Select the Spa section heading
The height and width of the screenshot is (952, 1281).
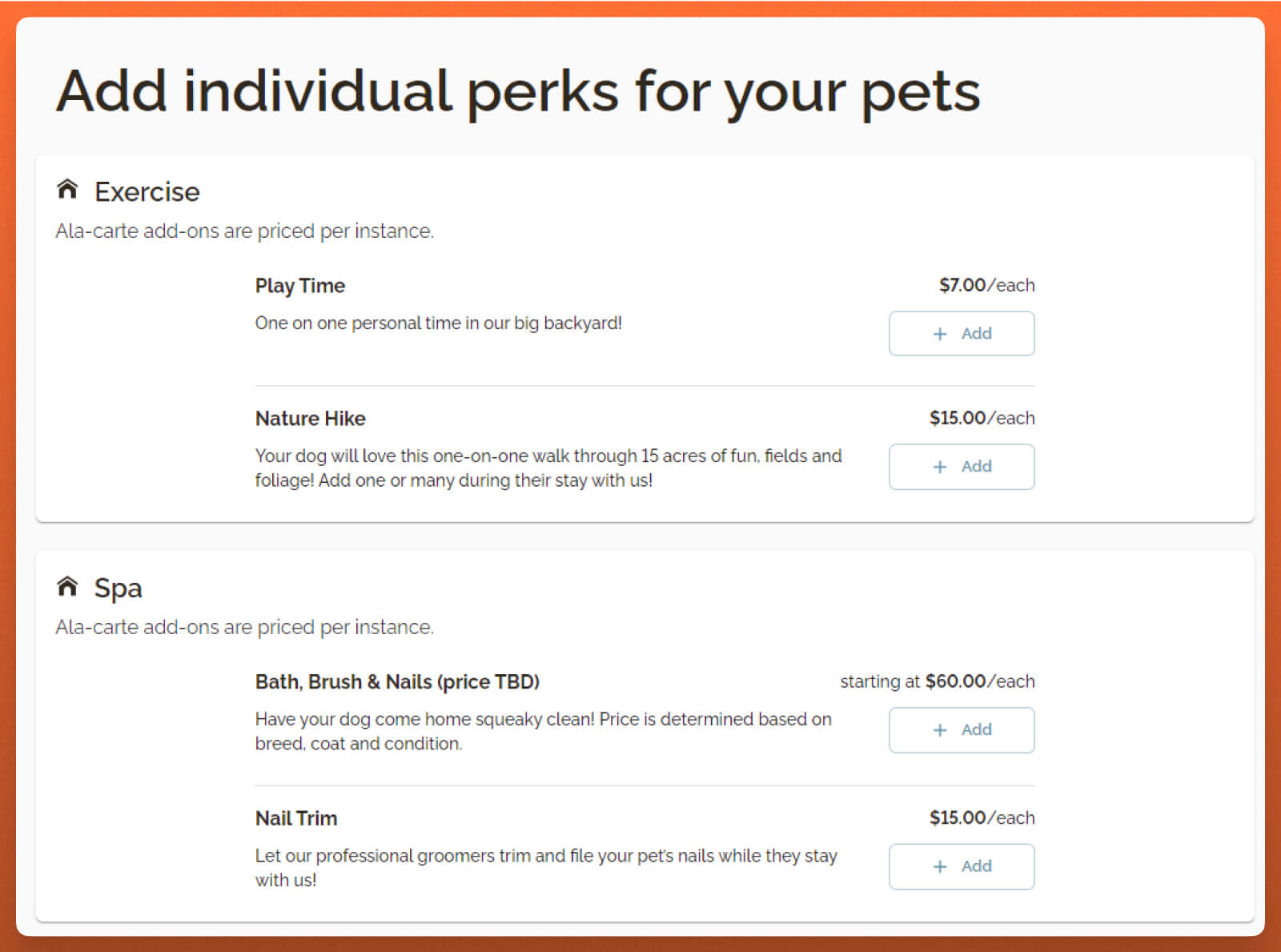tap(118, 588)
